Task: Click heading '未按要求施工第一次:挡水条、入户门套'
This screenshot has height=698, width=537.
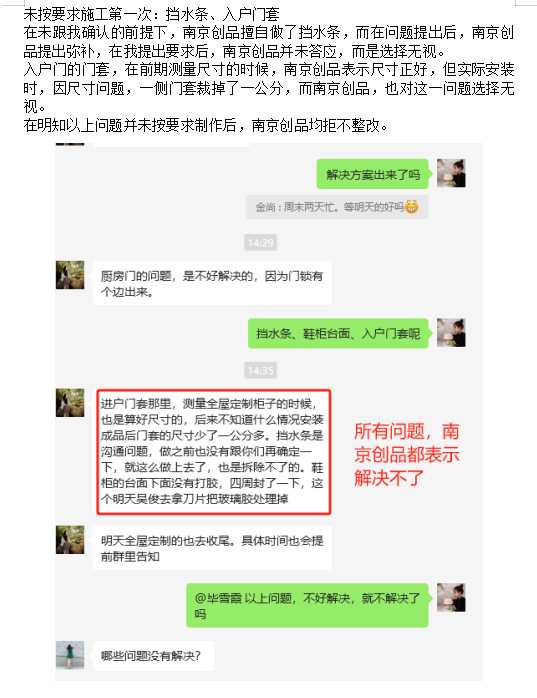Action: click(151, 15)
